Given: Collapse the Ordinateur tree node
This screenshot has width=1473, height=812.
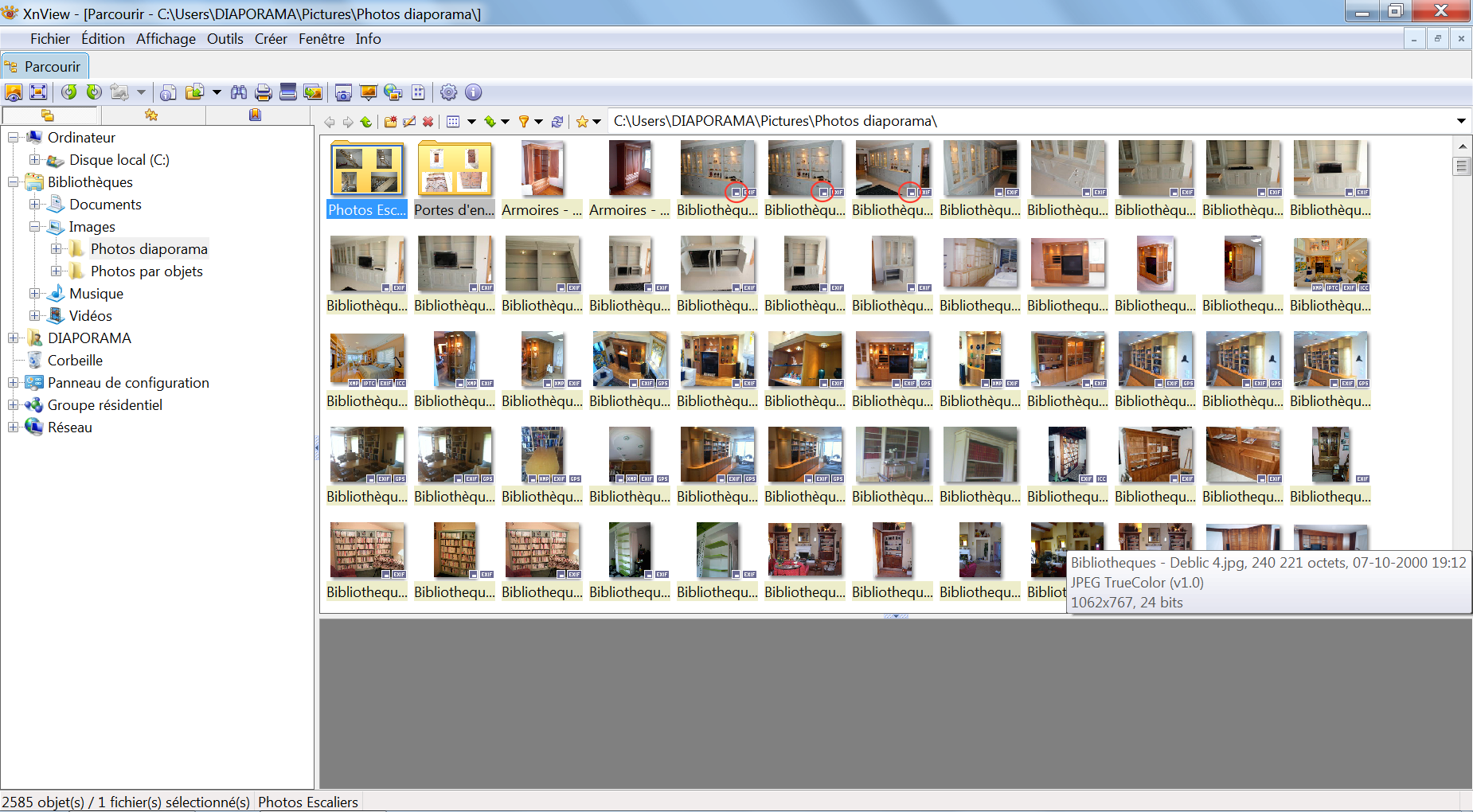Looking at the screenshot, I should tap(13, 138).
